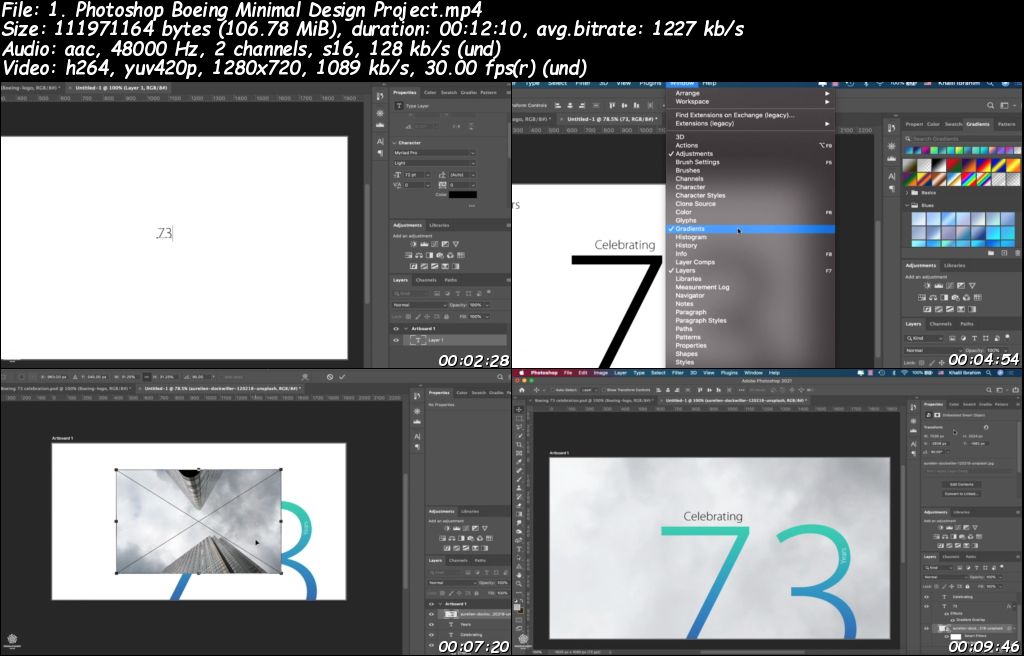This screenshot has height=656, width=1024.
Task: Add a Brightness/Contrast adjustment in 04:54 frame
Action: click(927, 286)
